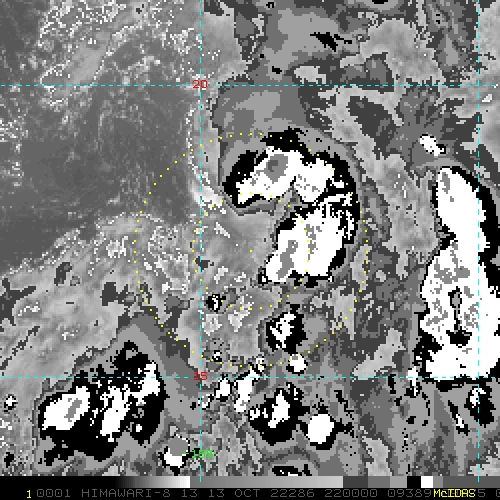Click intersection of 20 latitude and left meridian
Screen dimensions: 500x500
(201, 85)
